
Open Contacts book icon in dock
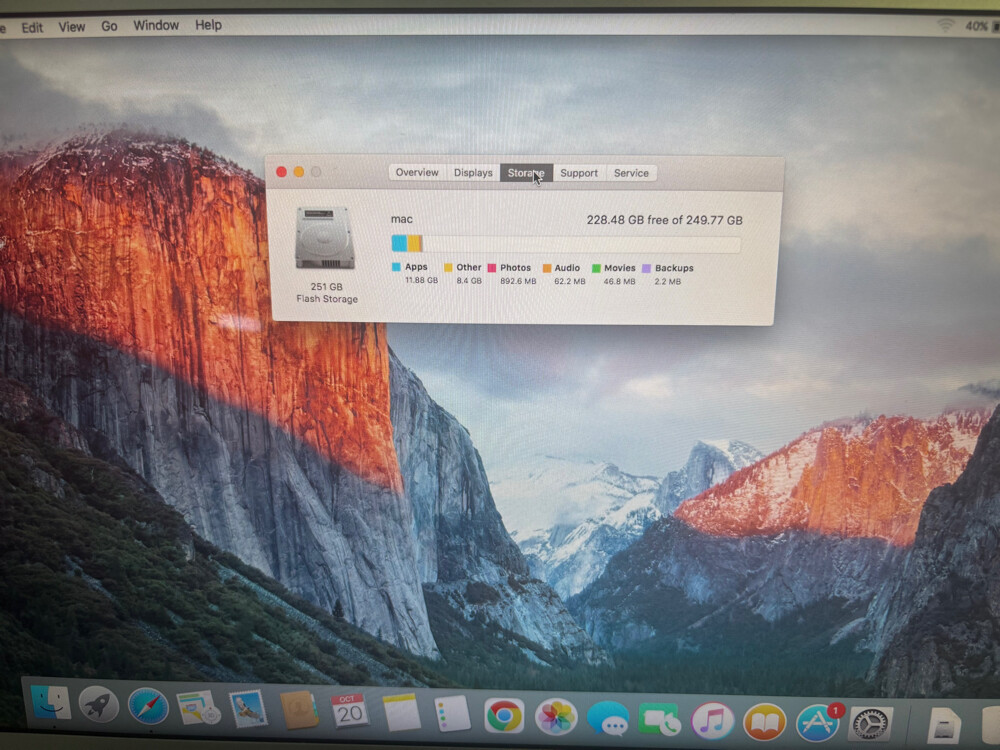(299, 710)
